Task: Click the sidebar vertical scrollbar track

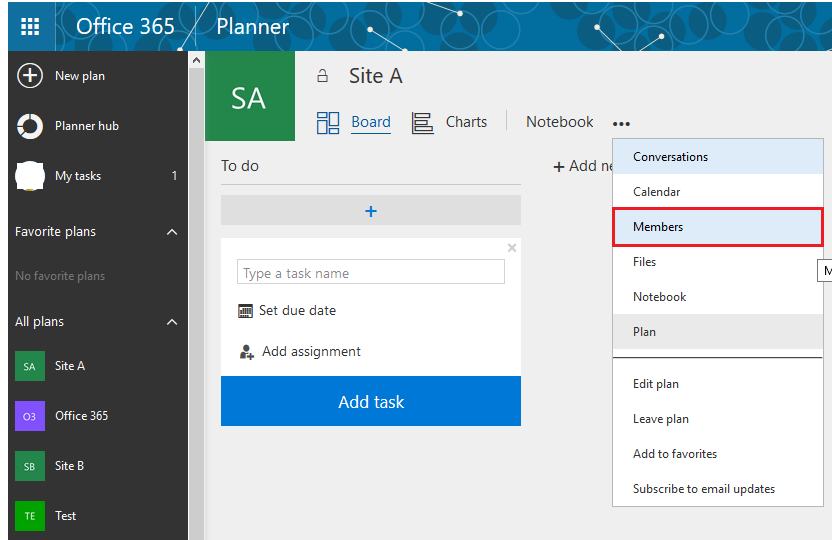Action: [197, 302]
